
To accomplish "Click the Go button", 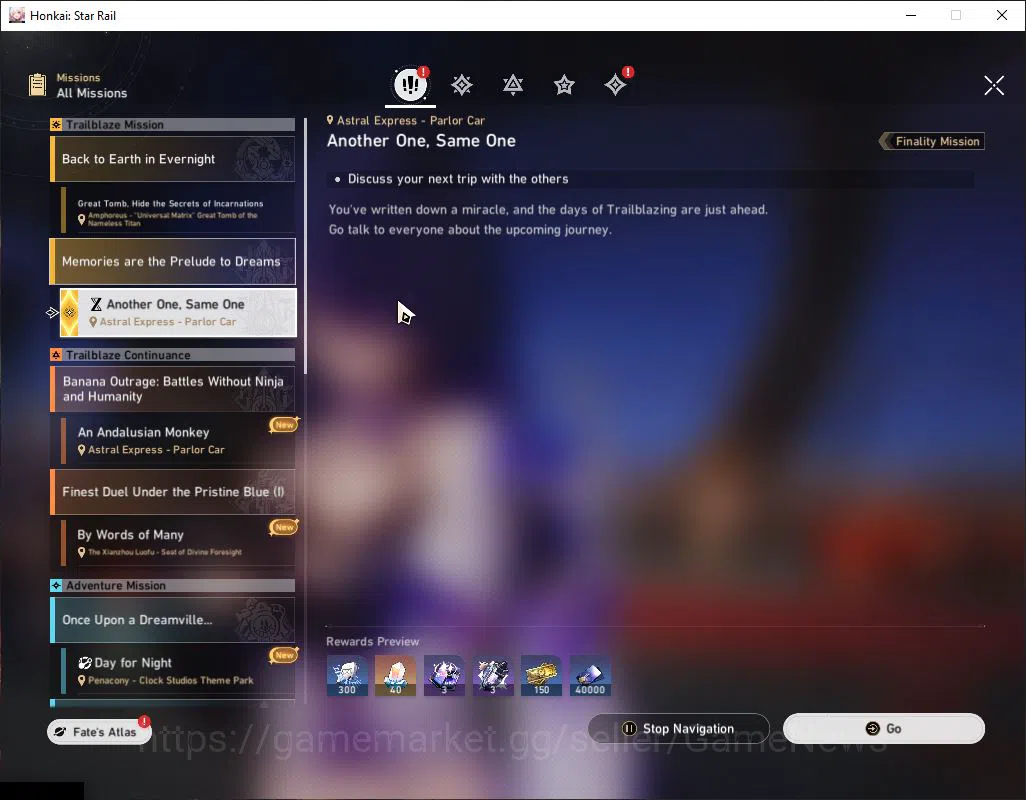I will click(883, 729).
